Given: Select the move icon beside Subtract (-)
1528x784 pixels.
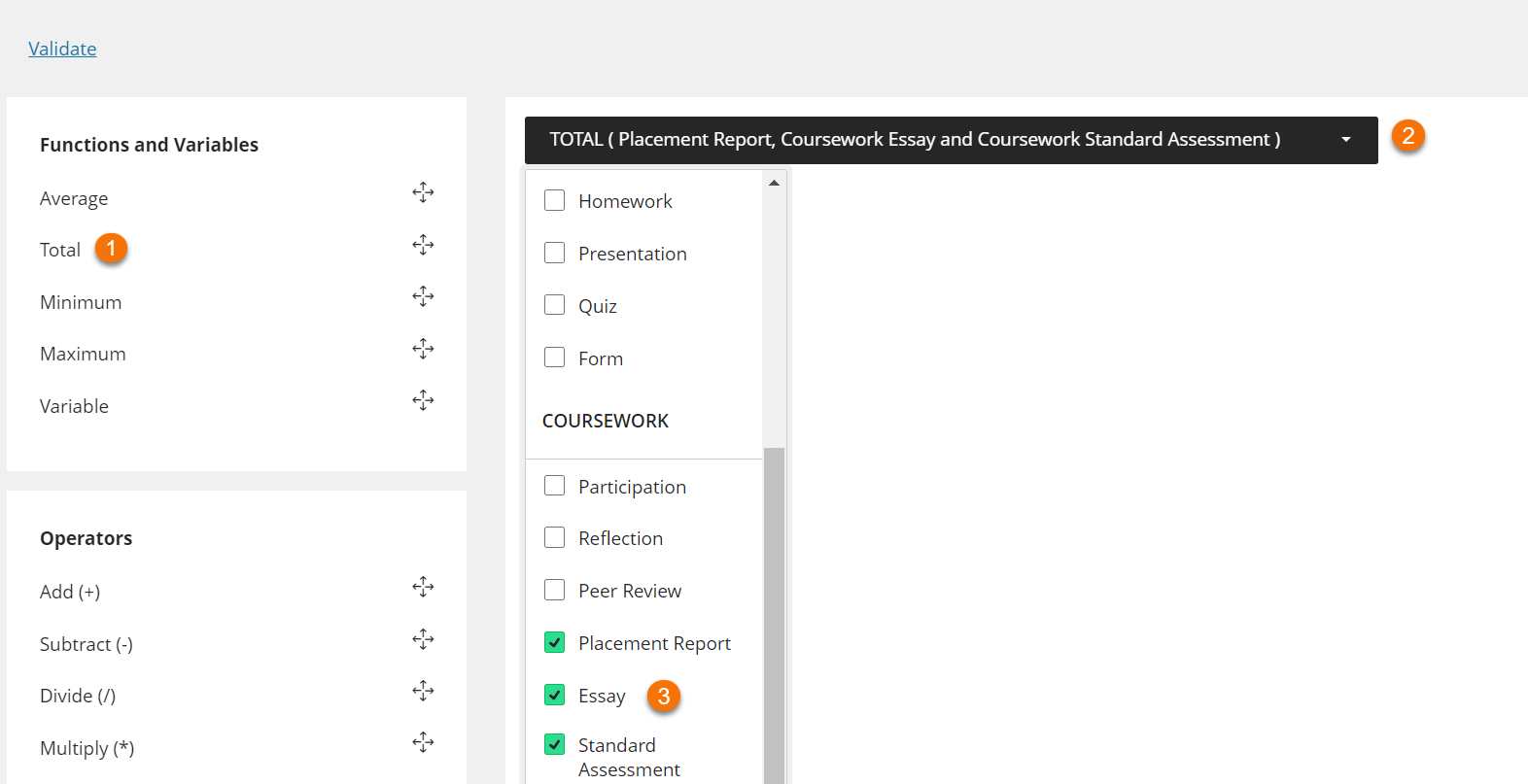Looking at the screenshot, I should point(423,639).
